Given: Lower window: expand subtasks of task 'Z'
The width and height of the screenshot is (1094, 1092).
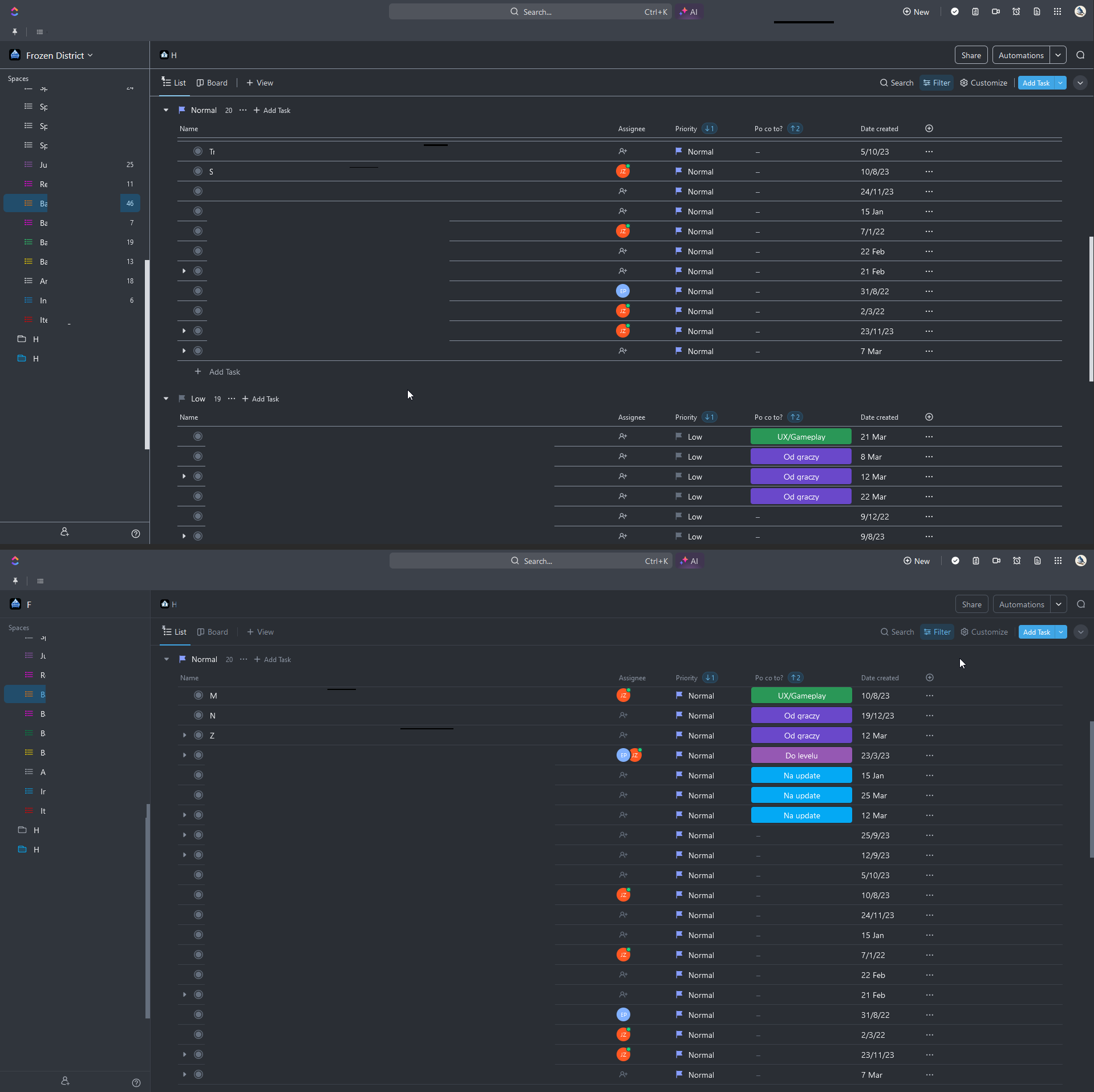Looking at the screenshot, I should click(184, 735).
